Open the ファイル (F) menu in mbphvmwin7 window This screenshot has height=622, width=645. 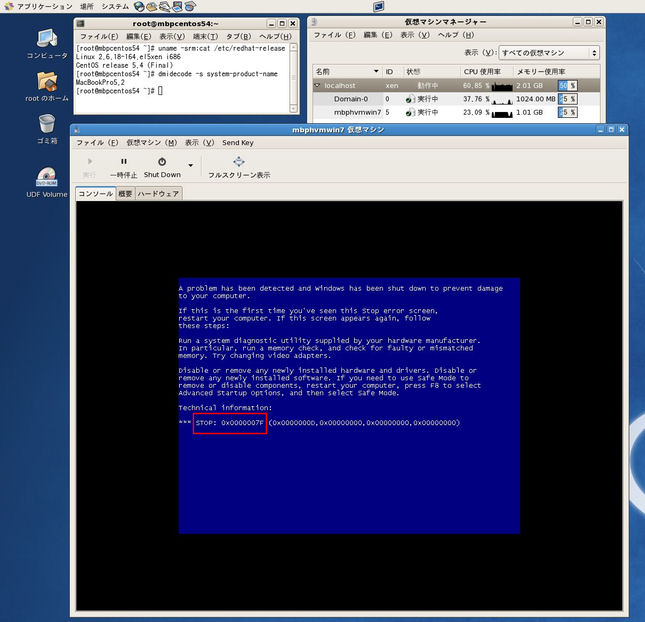coord(97,143)
